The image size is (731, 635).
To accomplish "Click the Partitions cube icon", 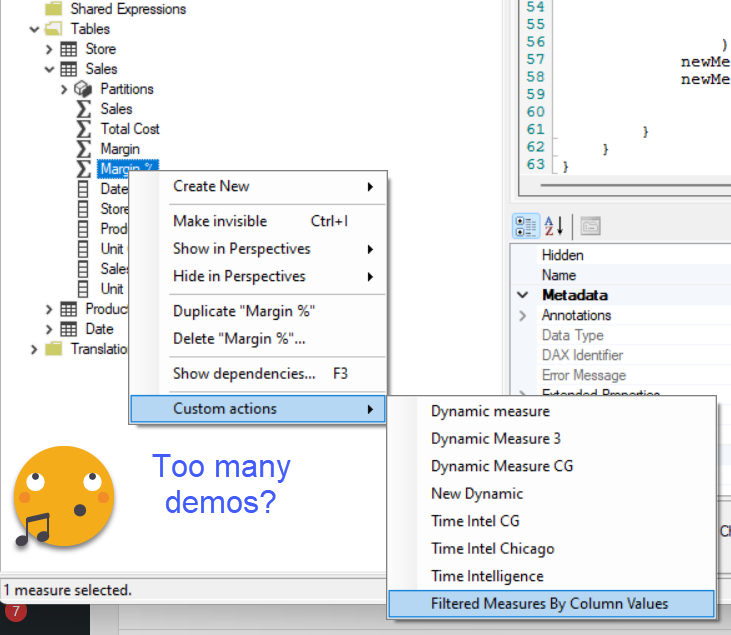I will 84,89.
